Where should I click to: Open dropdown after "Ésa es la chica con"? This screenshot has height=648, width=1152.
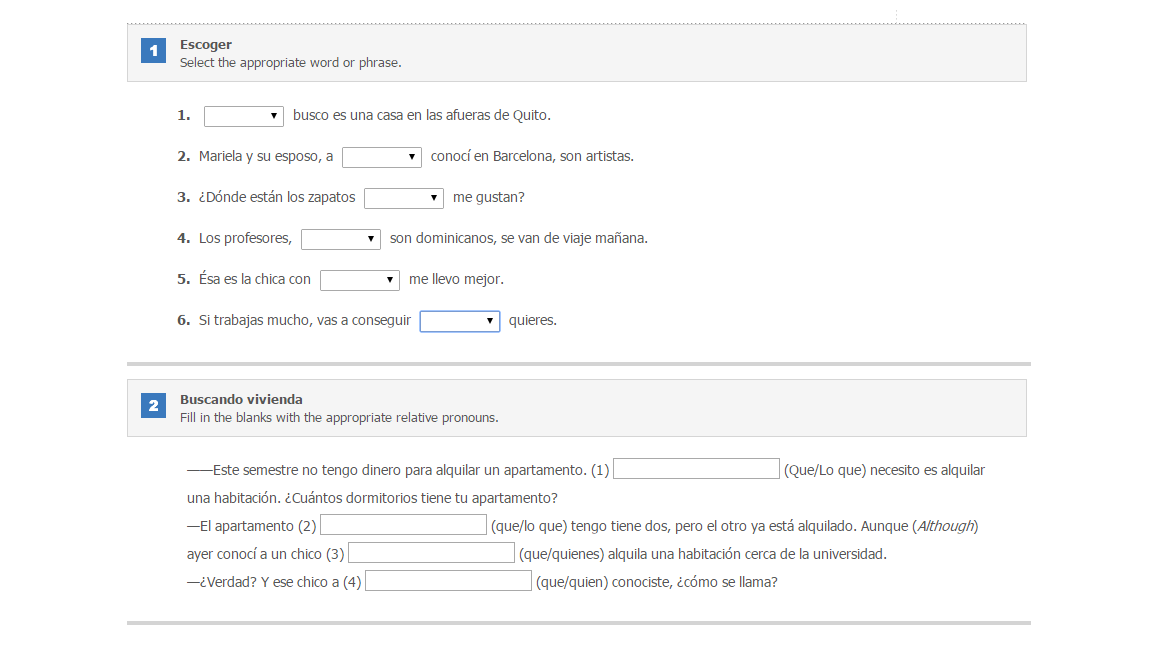point(360,281)
